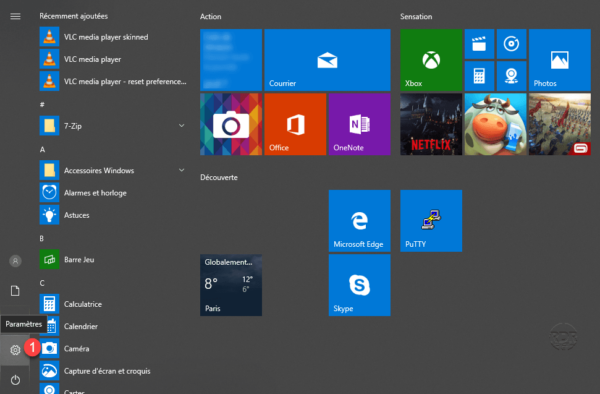Open the Netflix tile
The height and width of the screenshot is (394, 600).
[x=431, y=124]
